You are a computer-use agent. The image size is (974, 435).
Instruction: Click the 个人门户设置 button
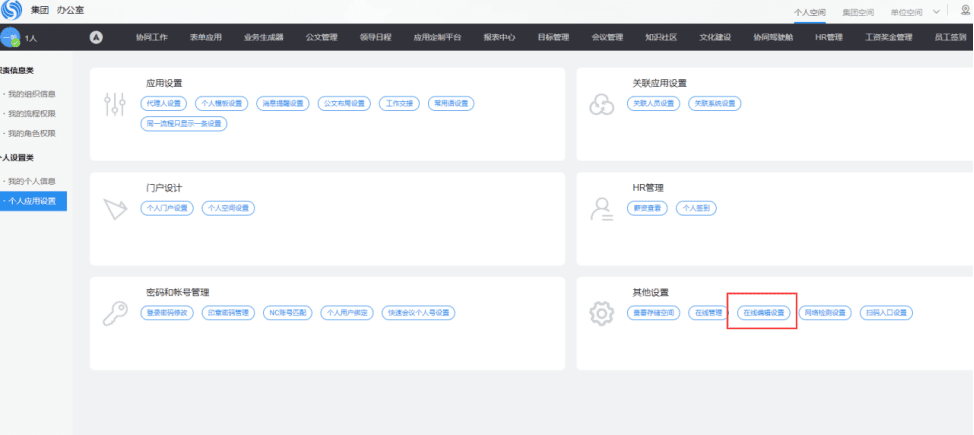coord(167,208)
